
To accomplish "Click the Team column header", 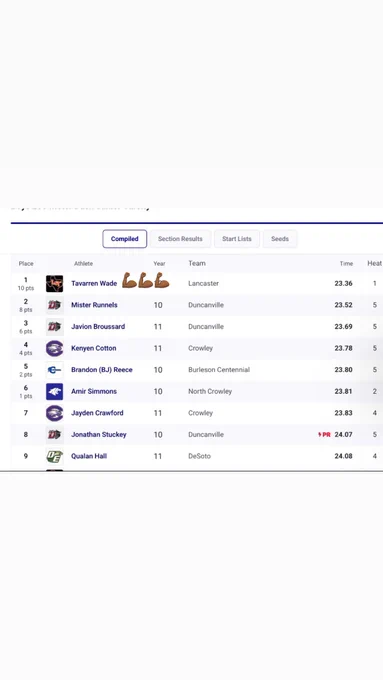I will [x=197, y=263].
